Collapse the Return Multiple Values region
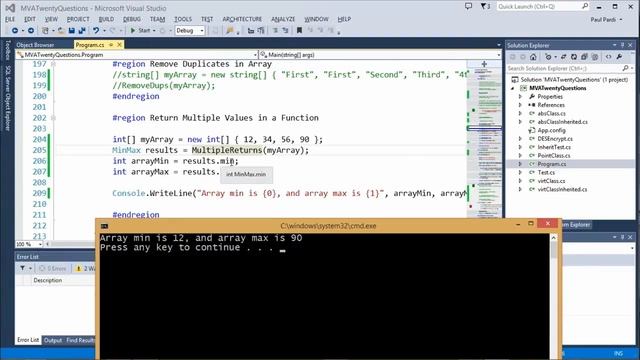The image size is (640, 360). 53,118
